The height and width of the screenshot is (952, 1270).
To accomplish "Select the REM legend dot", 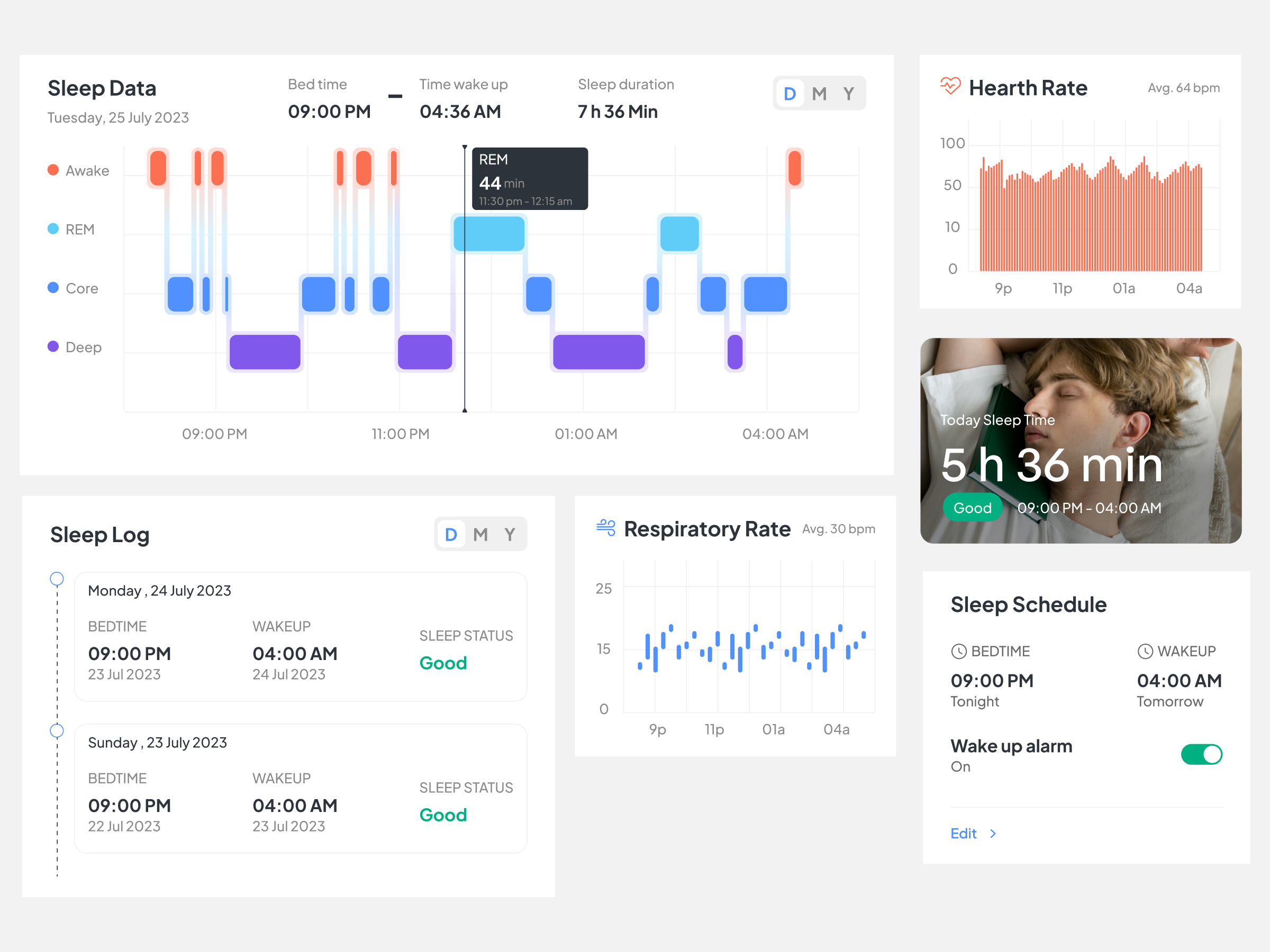I will click(53, 228).
